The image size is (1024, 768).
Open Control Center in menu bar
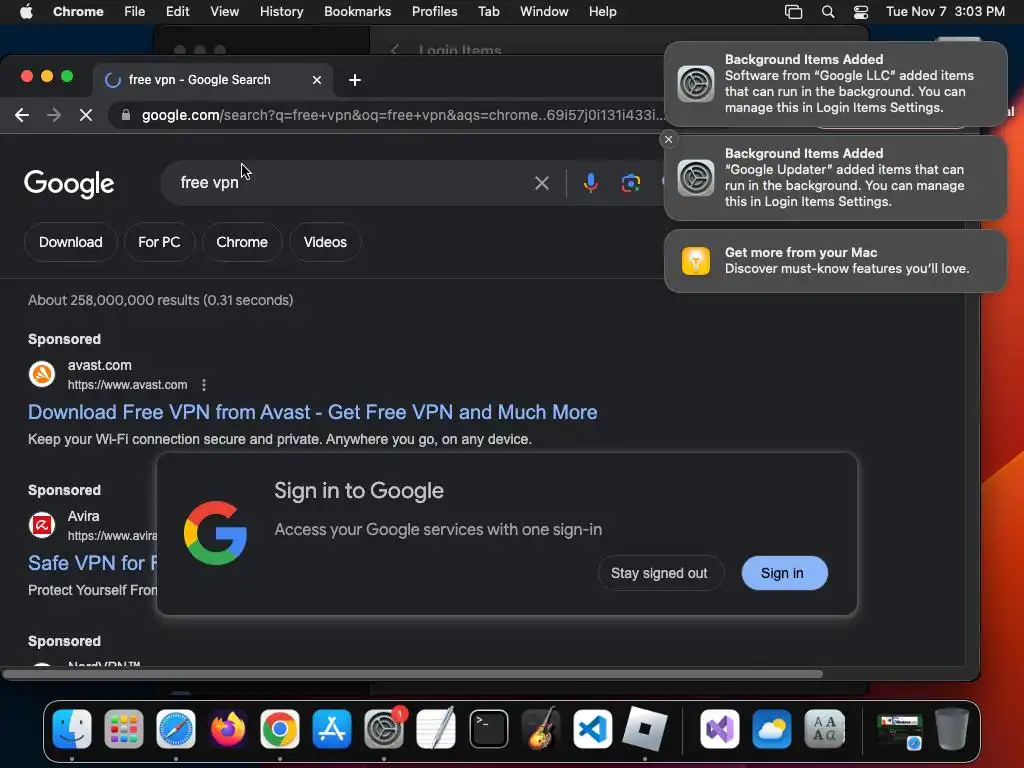(861, 12)
